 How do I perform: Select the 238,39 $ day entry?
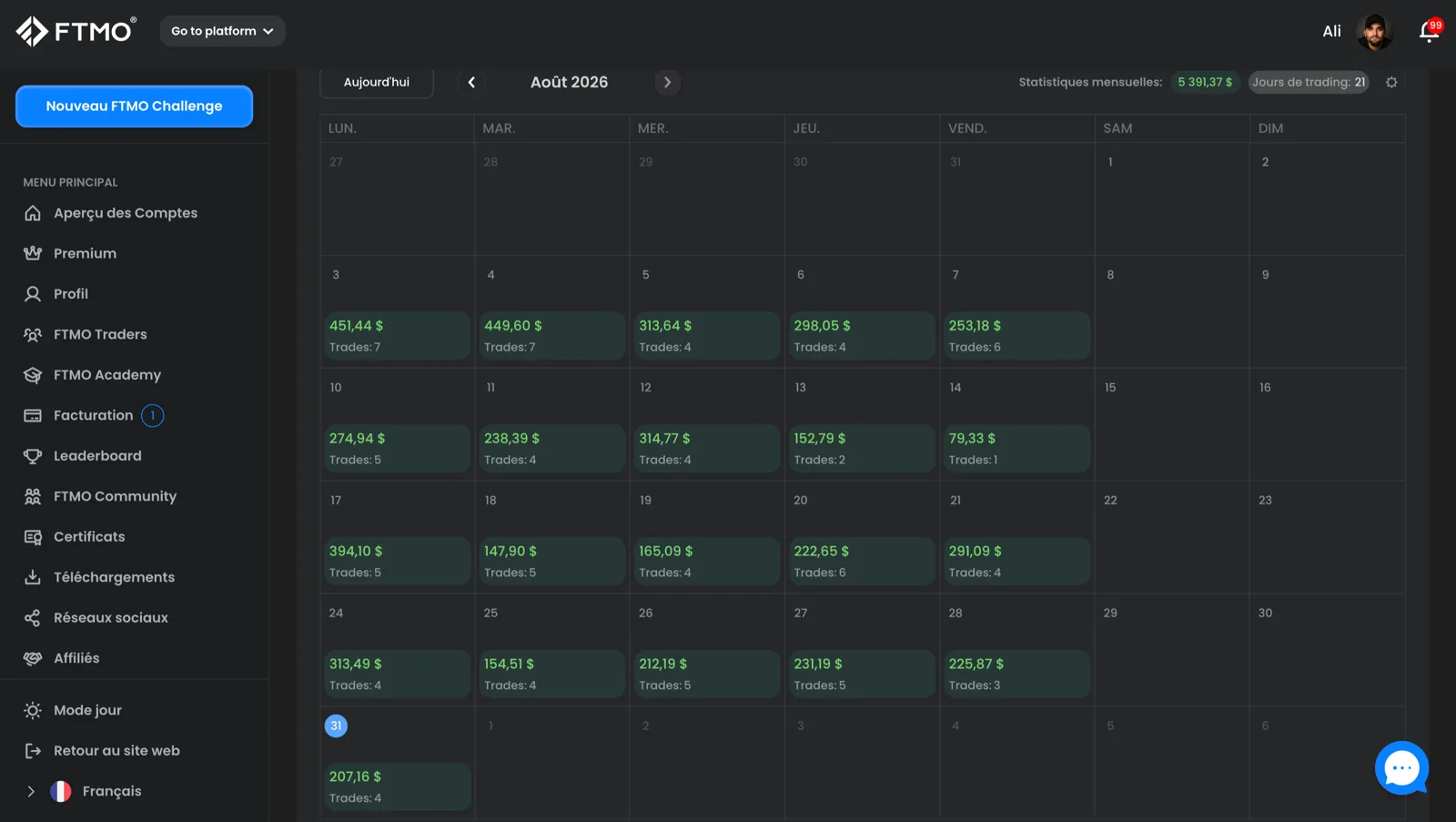click(x=551, y=449)
